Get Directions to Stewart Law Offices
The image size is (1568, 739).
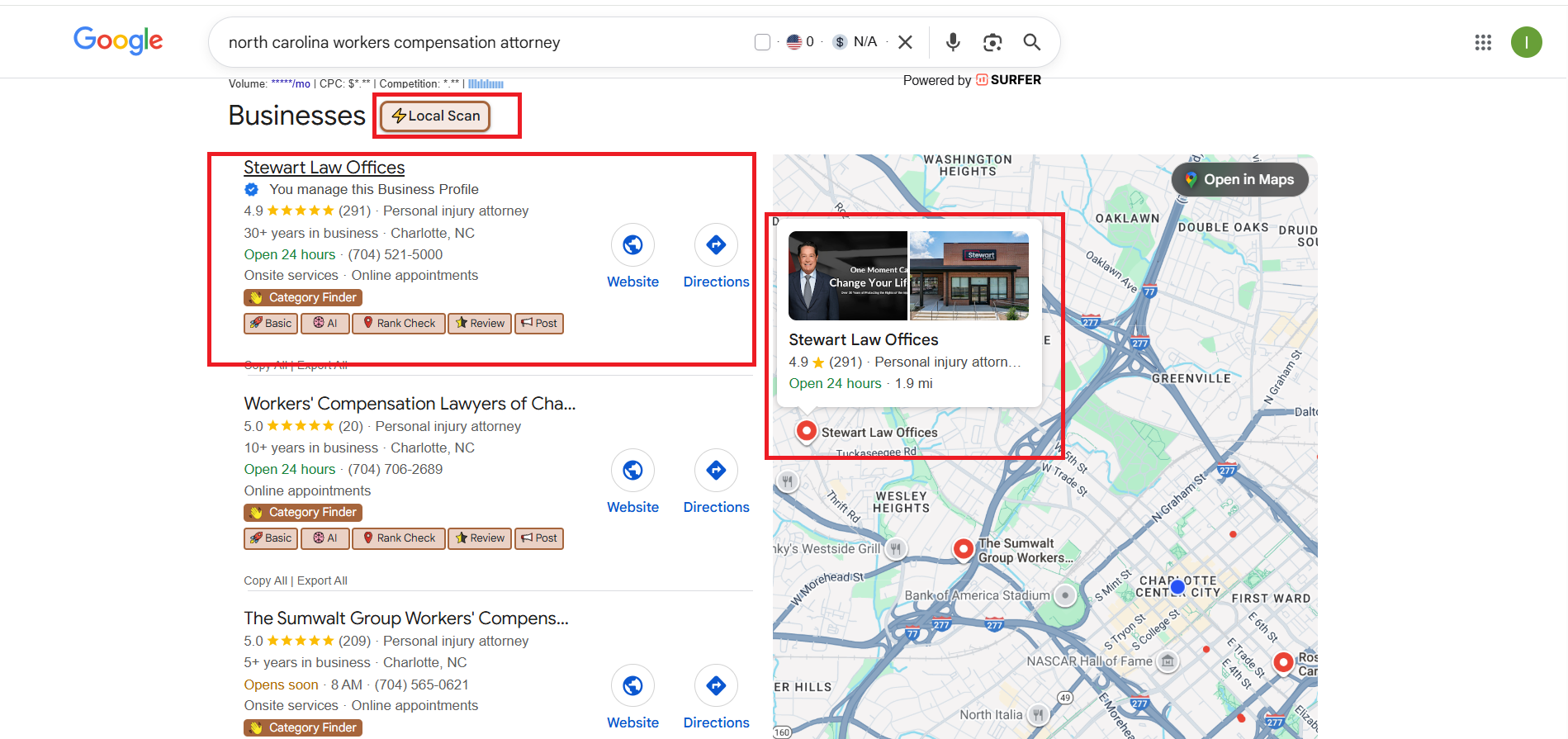716,245
